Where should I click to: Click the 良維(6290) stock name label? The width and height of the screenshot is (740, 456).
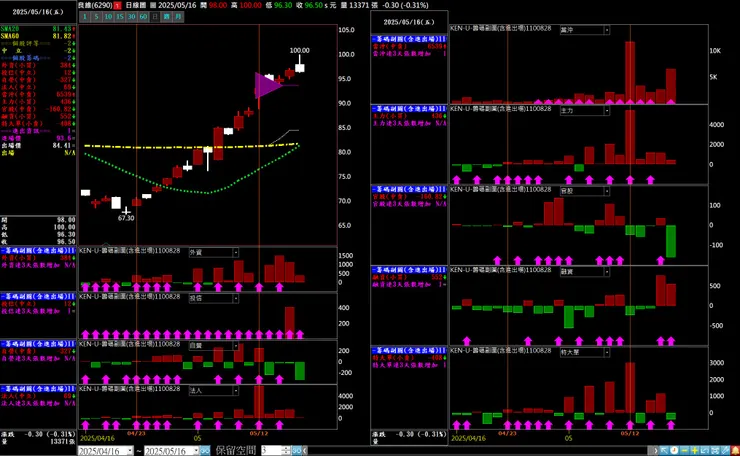tap(95, 5)
